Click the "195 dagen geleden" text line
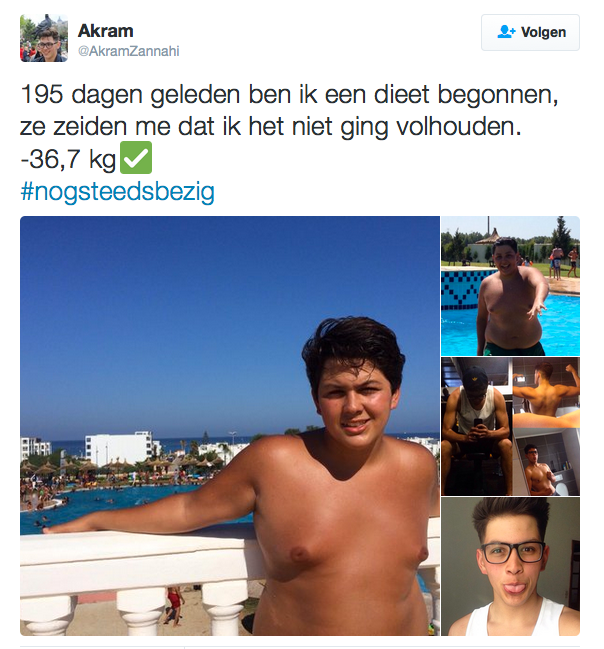Screen dimensions: 604x649 (x=289, y=95)
